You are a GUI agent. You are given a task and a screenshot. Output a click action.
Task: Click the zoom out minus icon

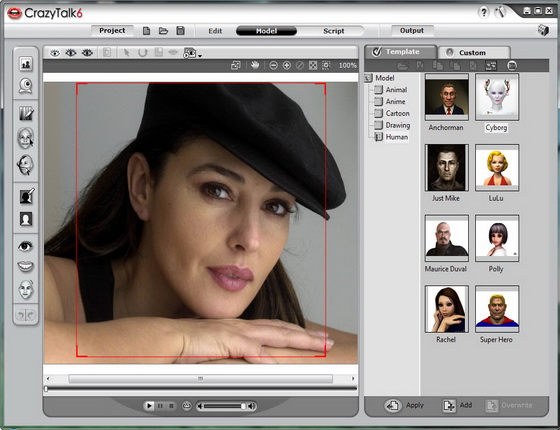coord(274,65)
